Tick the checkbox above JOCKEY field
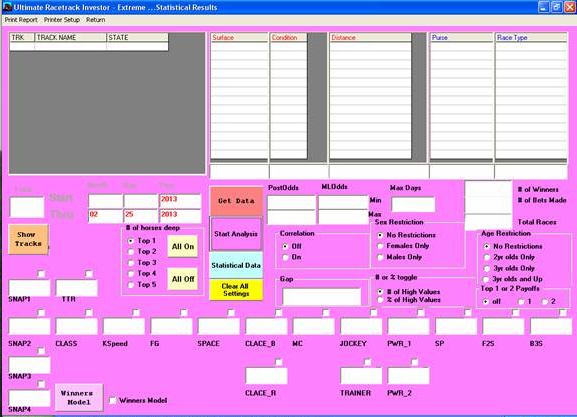The image size is (577, 417). click(x=374, y=312)
